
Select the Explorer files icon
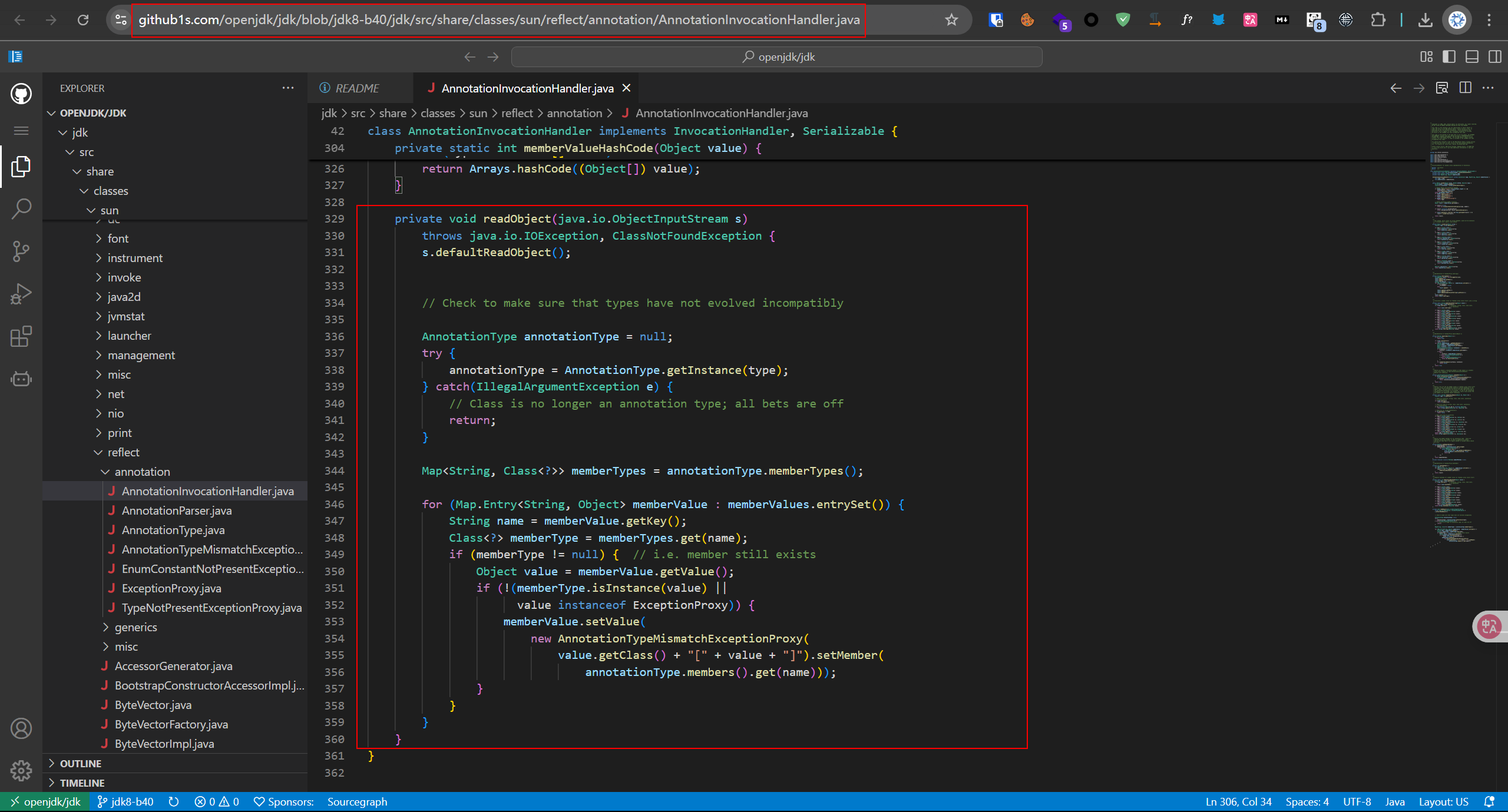pos(21,167)
